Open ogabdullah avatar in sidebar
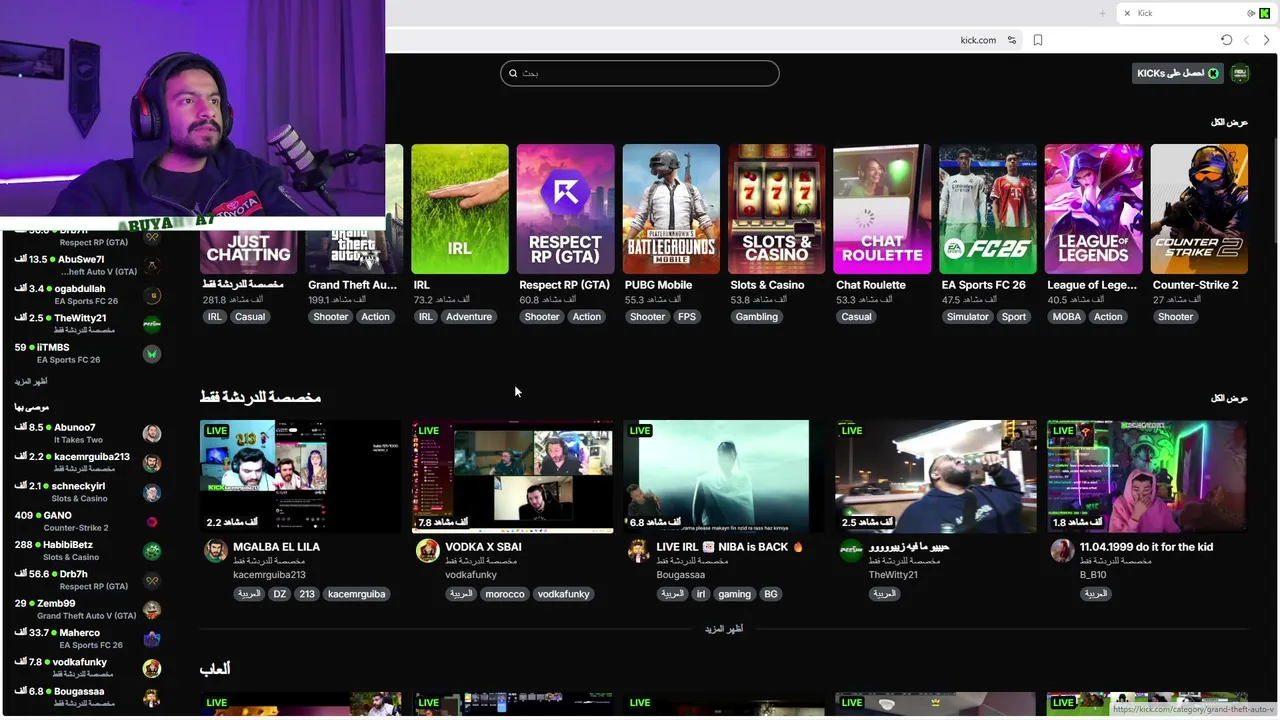The height and width of the screenshot is (720, 1280). [152, 295]
